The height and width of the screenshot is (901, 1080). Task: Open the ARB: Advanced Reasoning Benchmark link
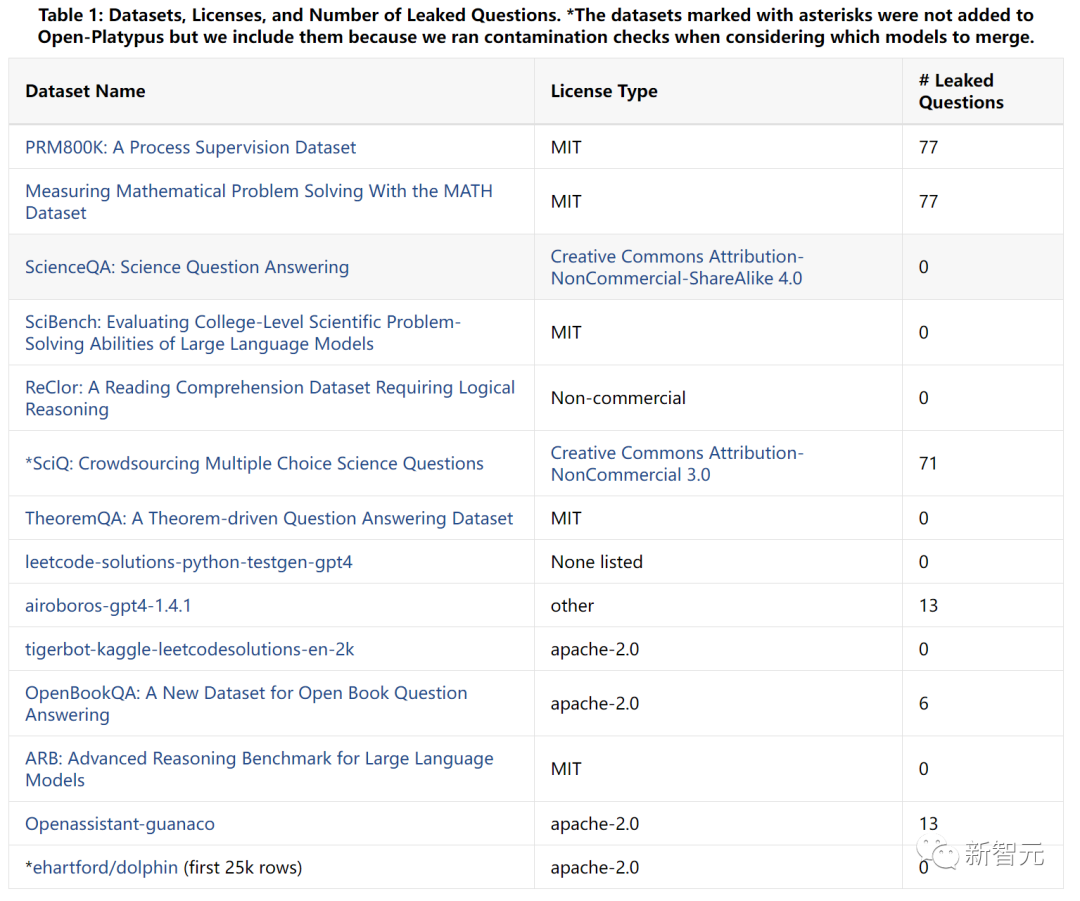(x=259, y=769)
